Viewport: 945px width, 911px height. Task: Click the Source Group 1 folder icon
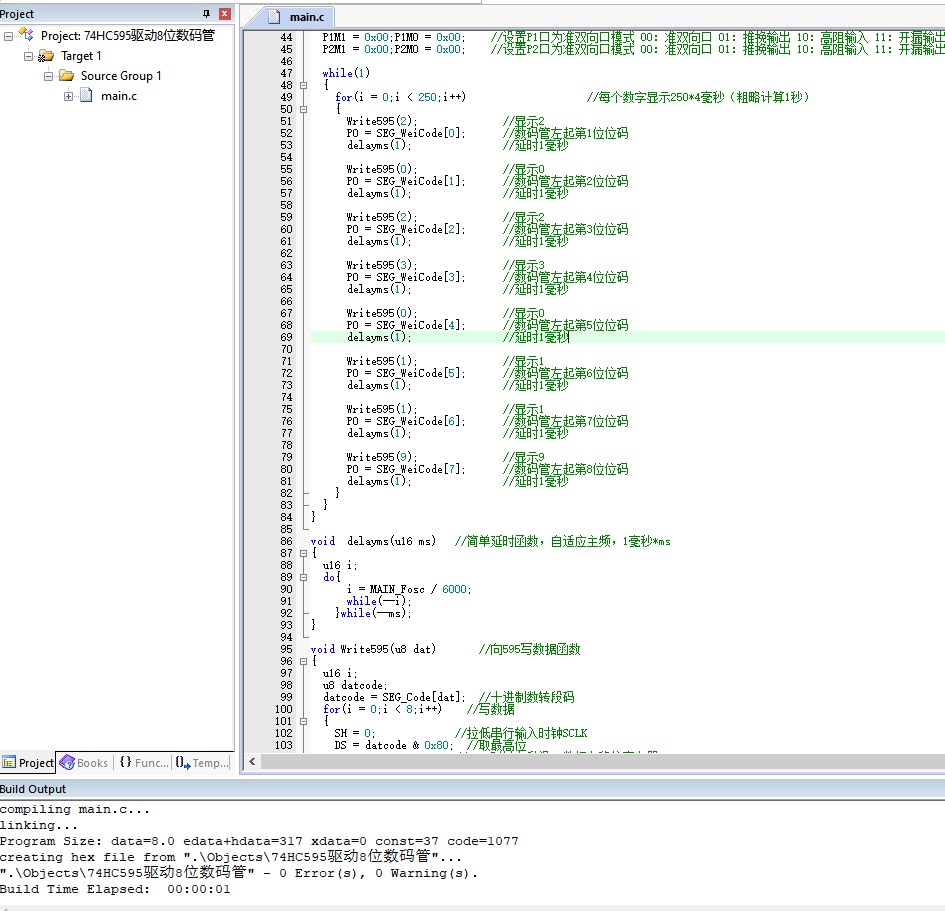66,76
